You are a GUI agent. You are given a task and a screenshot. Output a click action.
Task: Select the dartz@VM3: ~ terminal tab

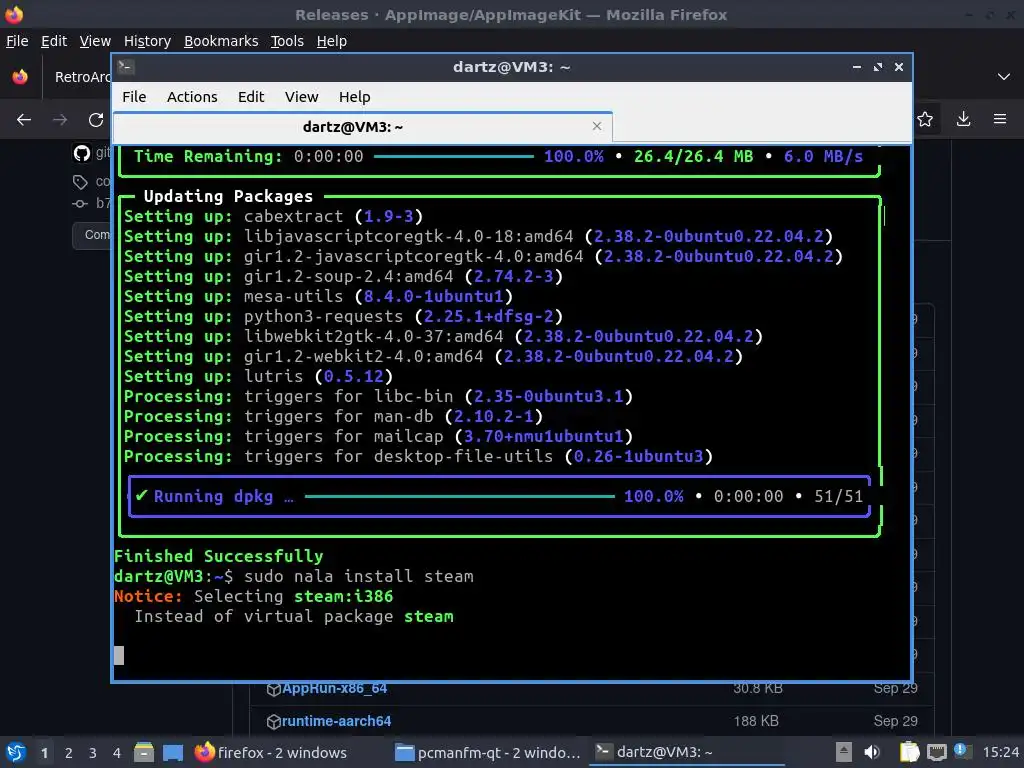click(362, 127)
